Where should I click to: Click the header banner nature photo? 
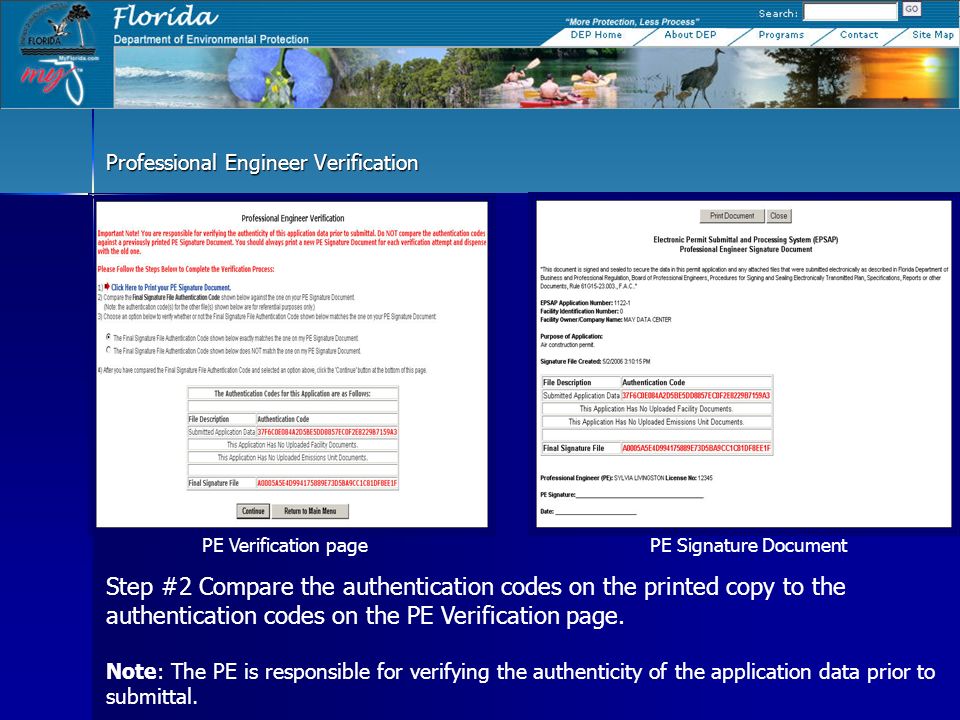[536, 78]
